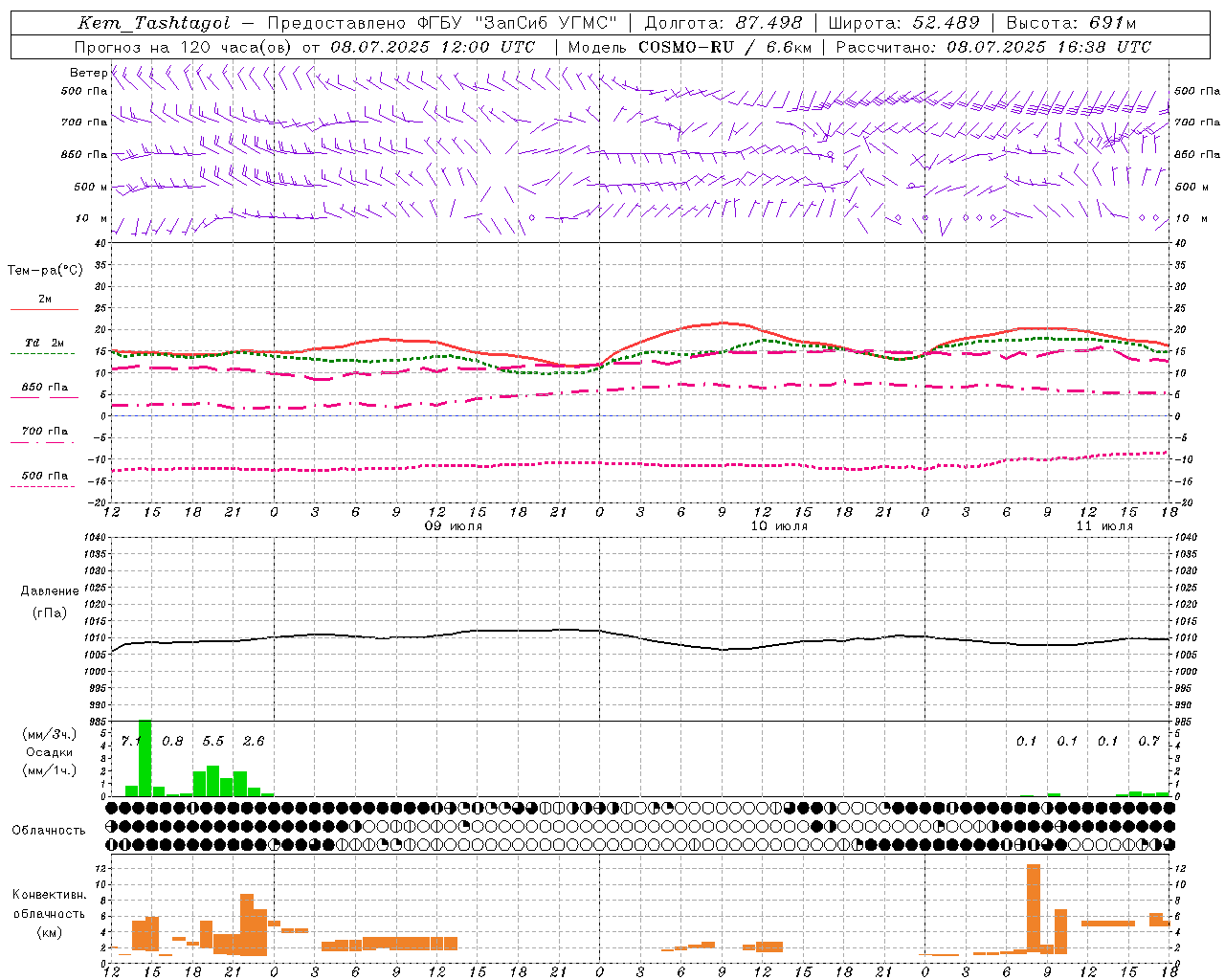The height and width of the screenshot is (980, 1225).
Task: Click the 'Ветер' wind panel label
Action: (88, 73)
